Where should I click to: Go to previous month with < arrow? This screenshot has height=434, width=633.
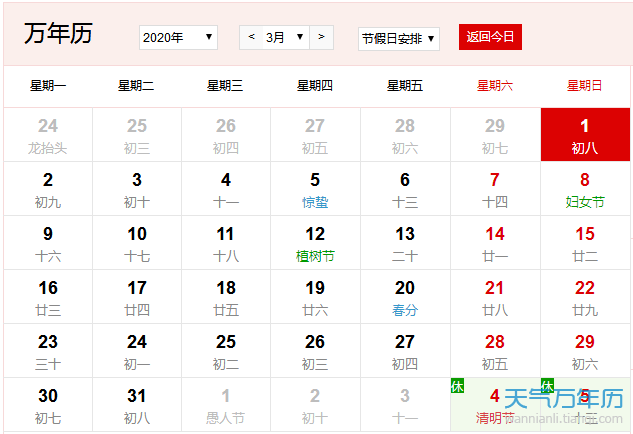[x=251, y=38]
